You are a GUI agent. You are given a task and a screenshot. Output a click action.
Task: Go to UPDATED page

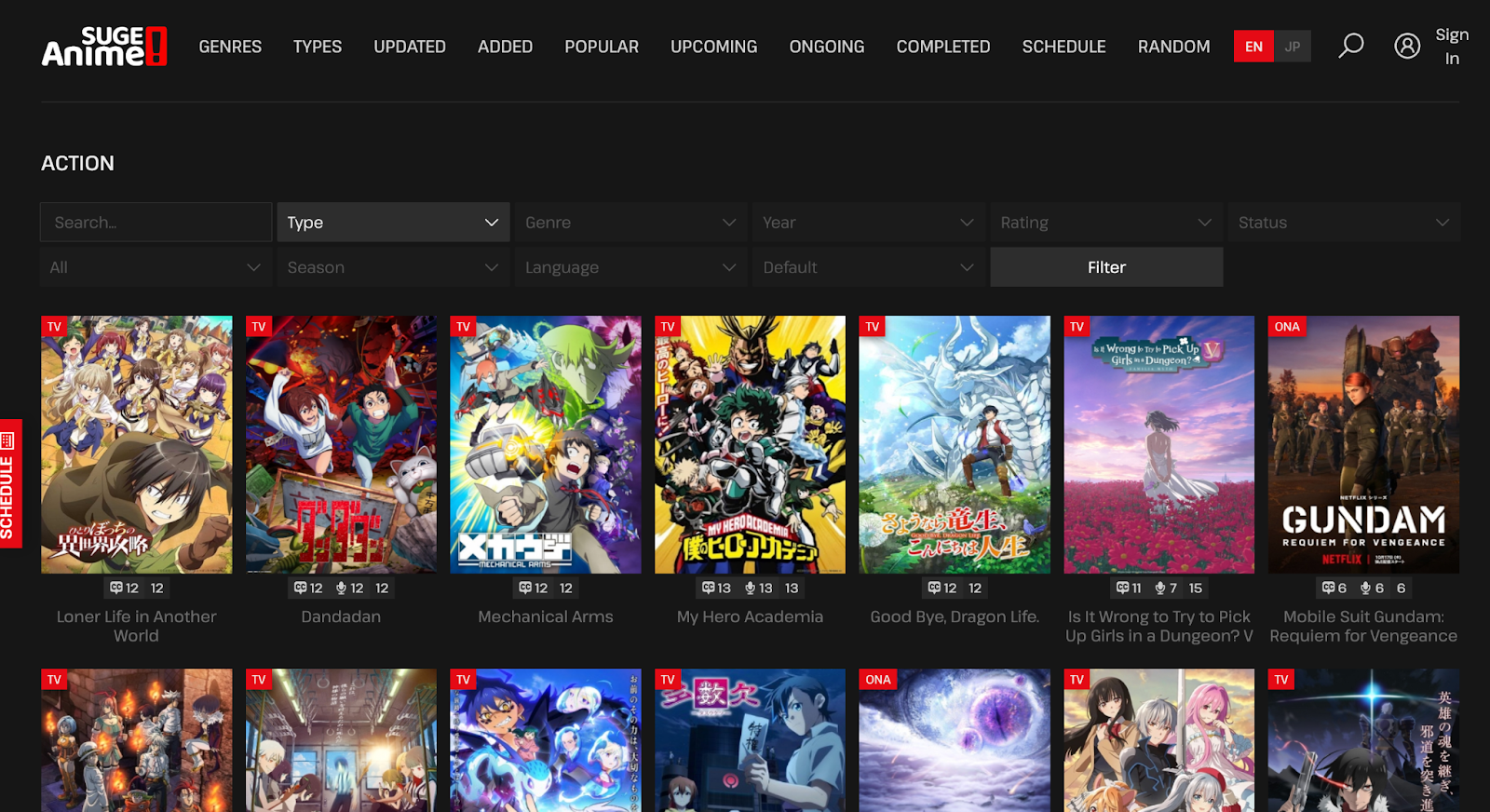click(410, 47)
